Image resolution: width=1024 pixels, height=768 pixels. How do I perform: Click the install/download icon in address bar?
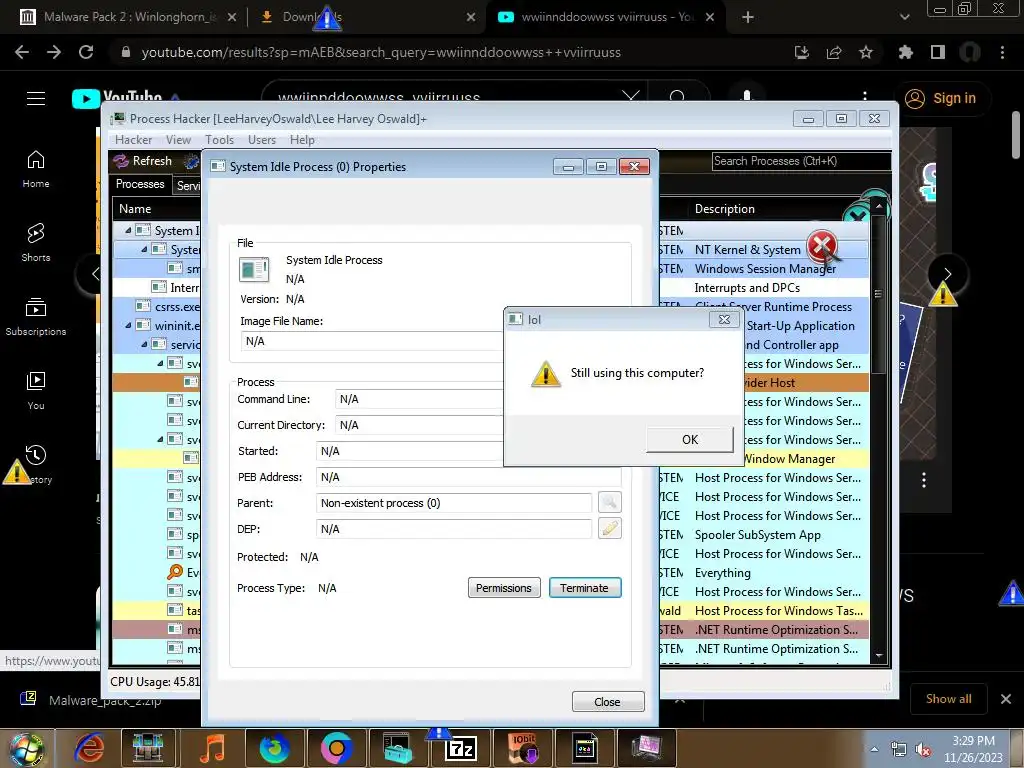(801, 52)
